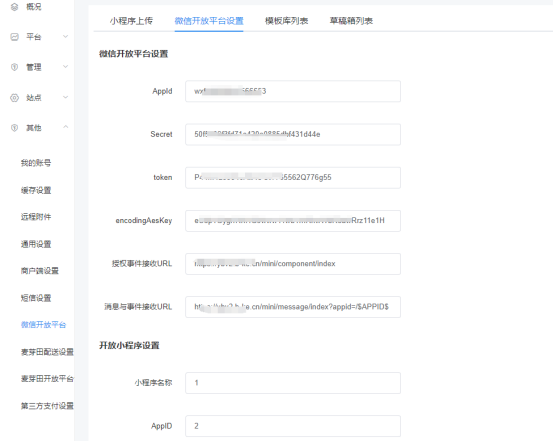The height and width of the screenshot is (441, 553).
Task: Focus the encodingAesKey input field
Action: 293,221
